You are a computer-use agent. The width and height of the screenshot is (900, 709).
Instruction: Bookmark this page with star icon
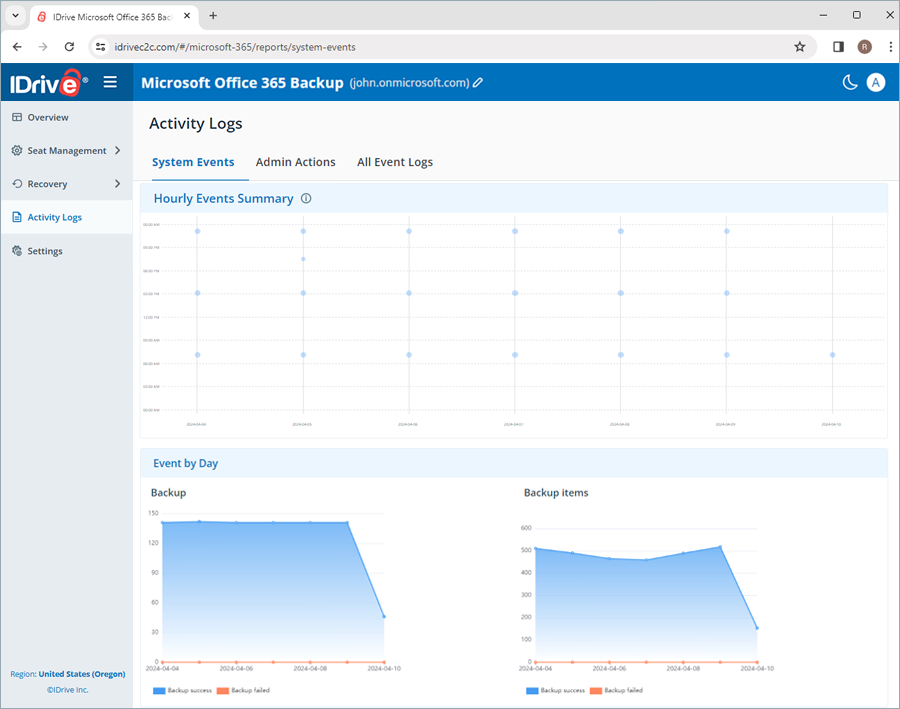click(x=799, y=47)
